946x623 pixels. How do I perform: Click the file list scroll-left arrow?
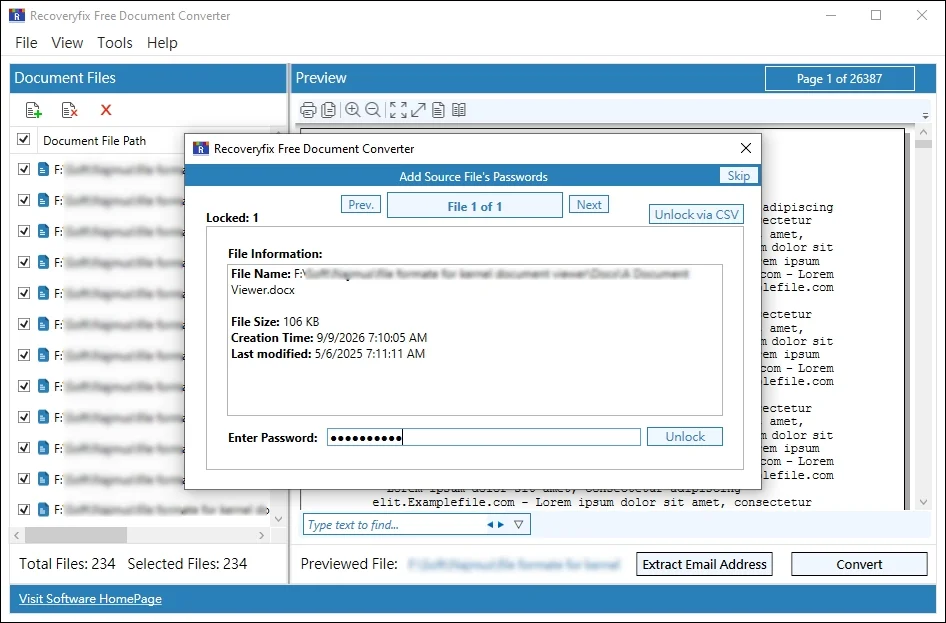pos(17,535)
